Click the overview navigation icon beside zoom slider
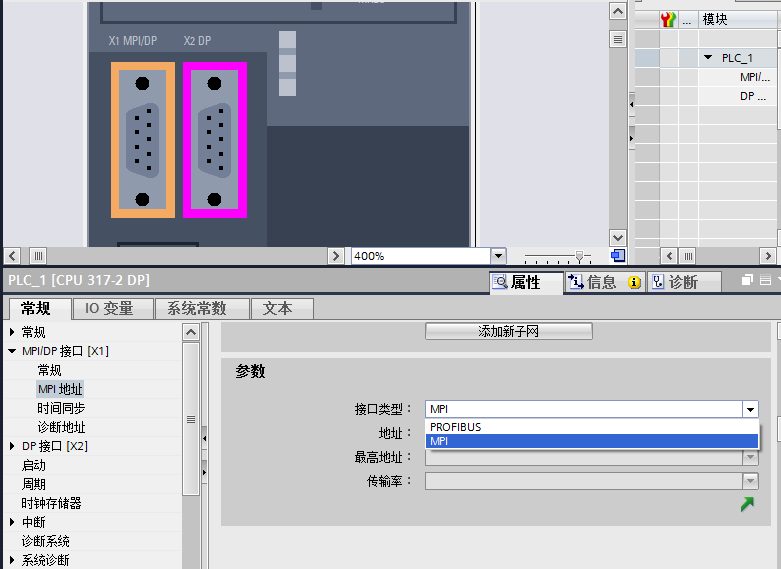The width and height of the screenshot is (781, 569). [x=618, y=256]
